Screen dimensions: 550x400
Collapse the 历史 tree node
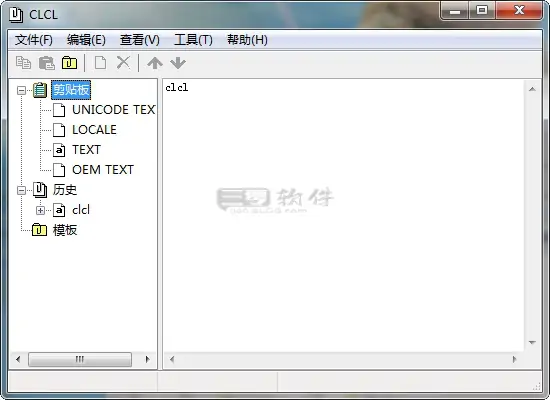[x=21, y=190]
